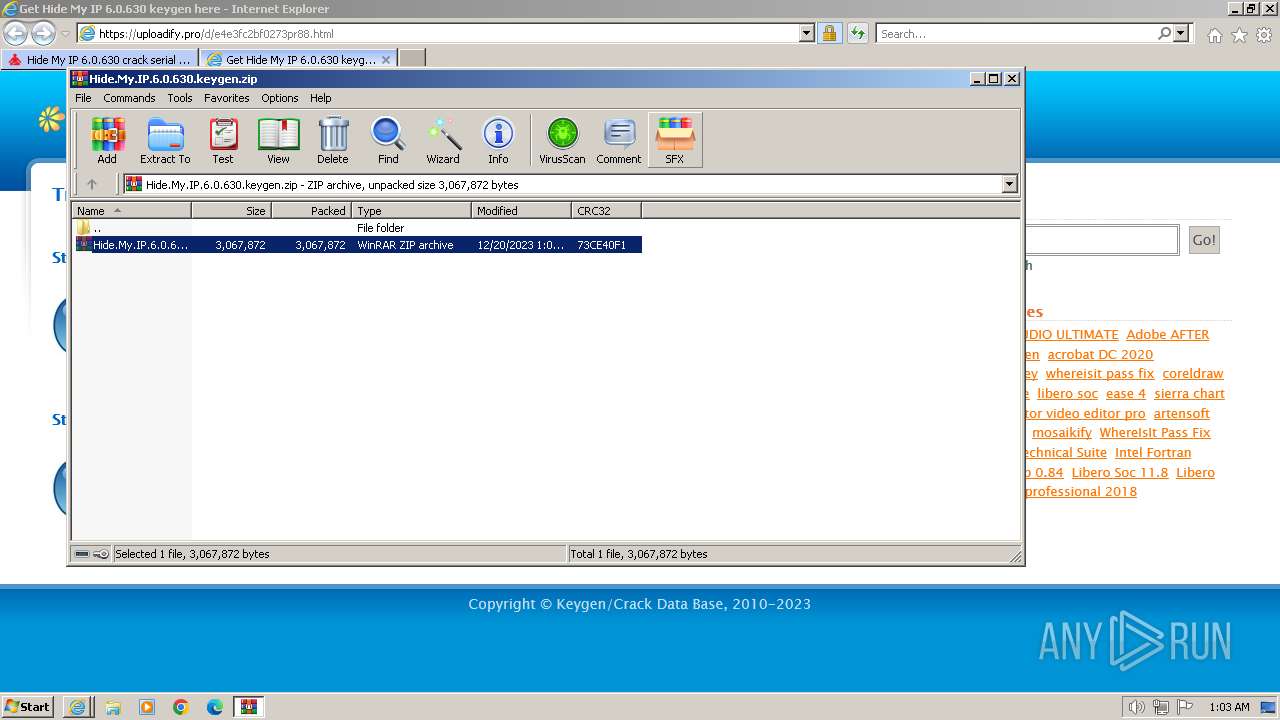Screen dimensions: 1280x720
Task: Sort by Size column header
Action: point(231,210)
